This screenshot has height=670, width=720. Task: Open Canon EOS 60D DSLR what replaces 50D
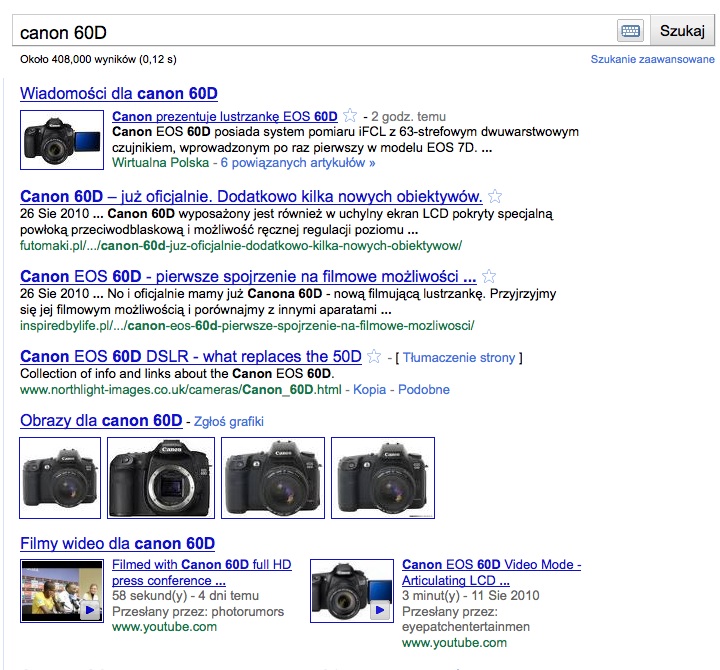pyautogui.click(x=191, y=356)
